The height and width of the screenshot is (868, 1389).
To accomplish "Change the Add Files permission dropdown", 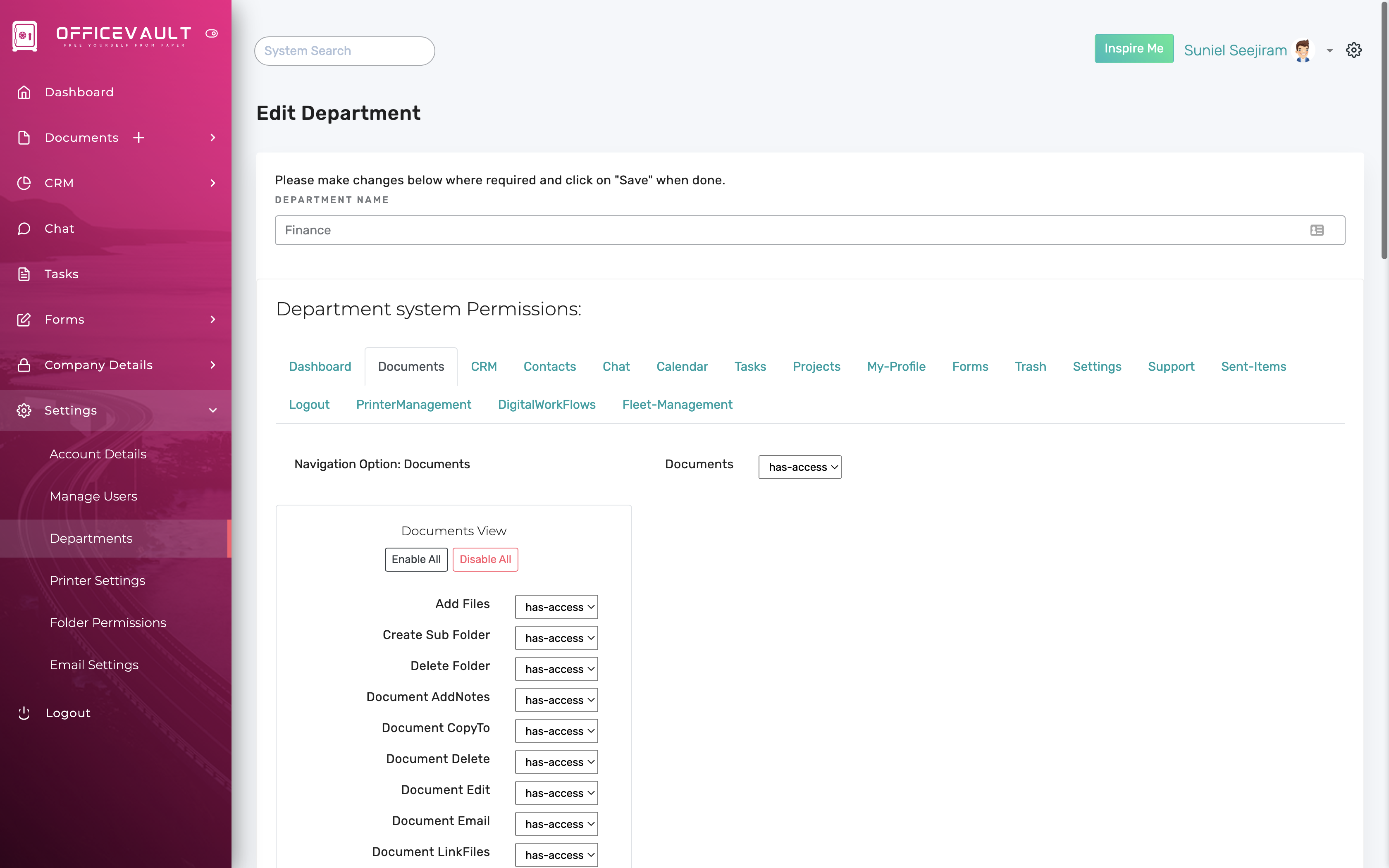I will tap(556, 607).
